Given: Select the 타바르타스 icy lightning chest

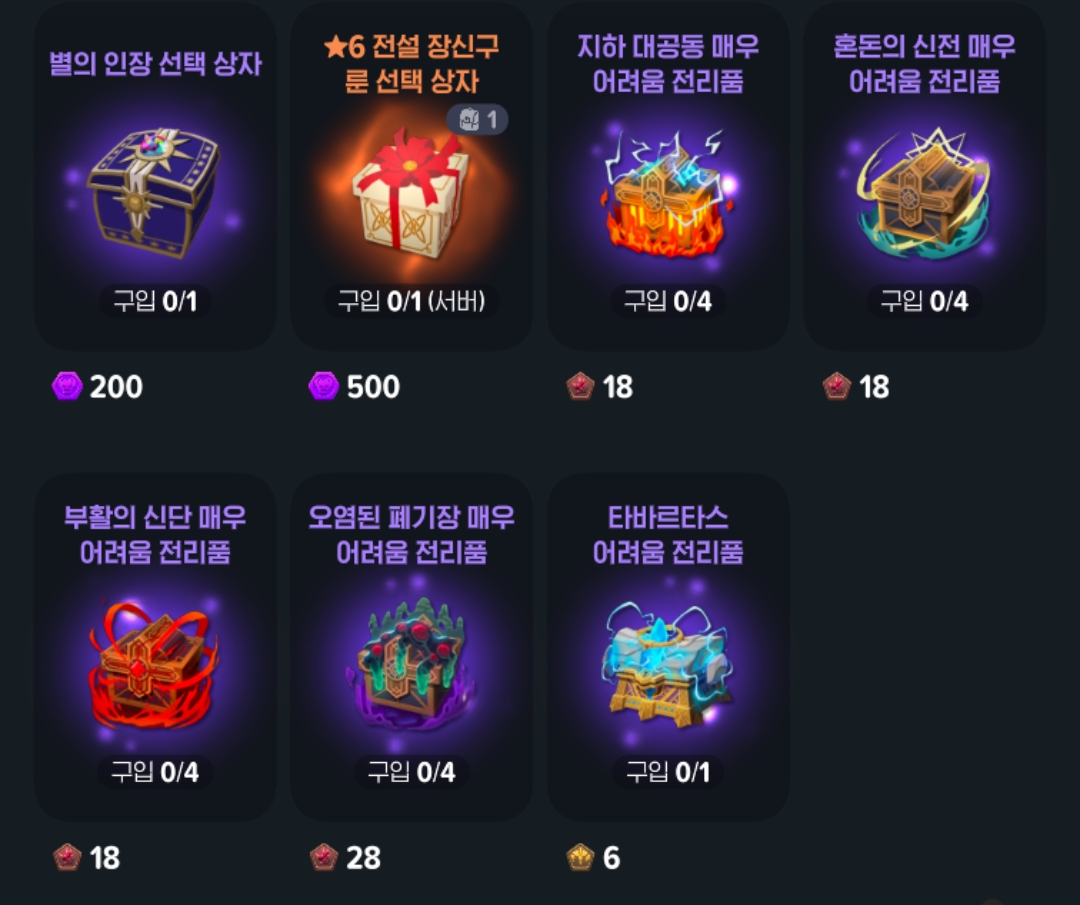Looking at the screenshot, I should click(x=667, y=665).
